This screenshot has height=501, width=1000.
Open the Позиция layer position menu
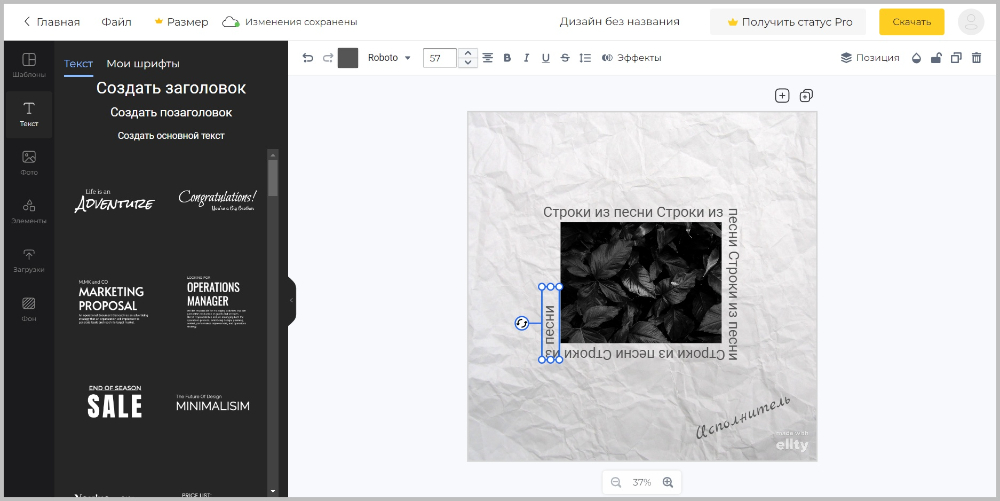pyautogui.click(x=869, y=58)
